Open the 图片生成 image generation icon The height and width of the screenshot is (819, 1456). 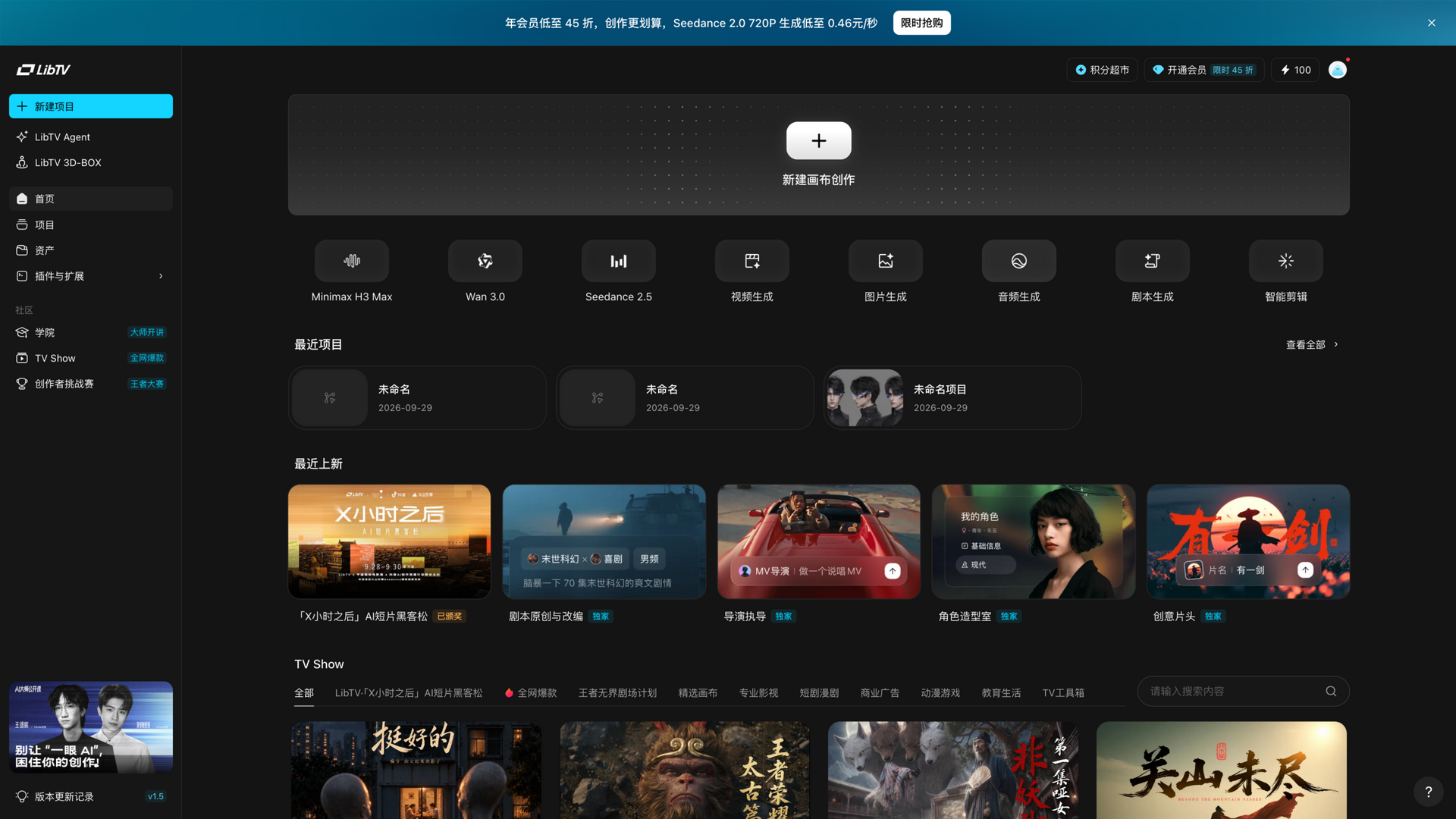point(886,261)
